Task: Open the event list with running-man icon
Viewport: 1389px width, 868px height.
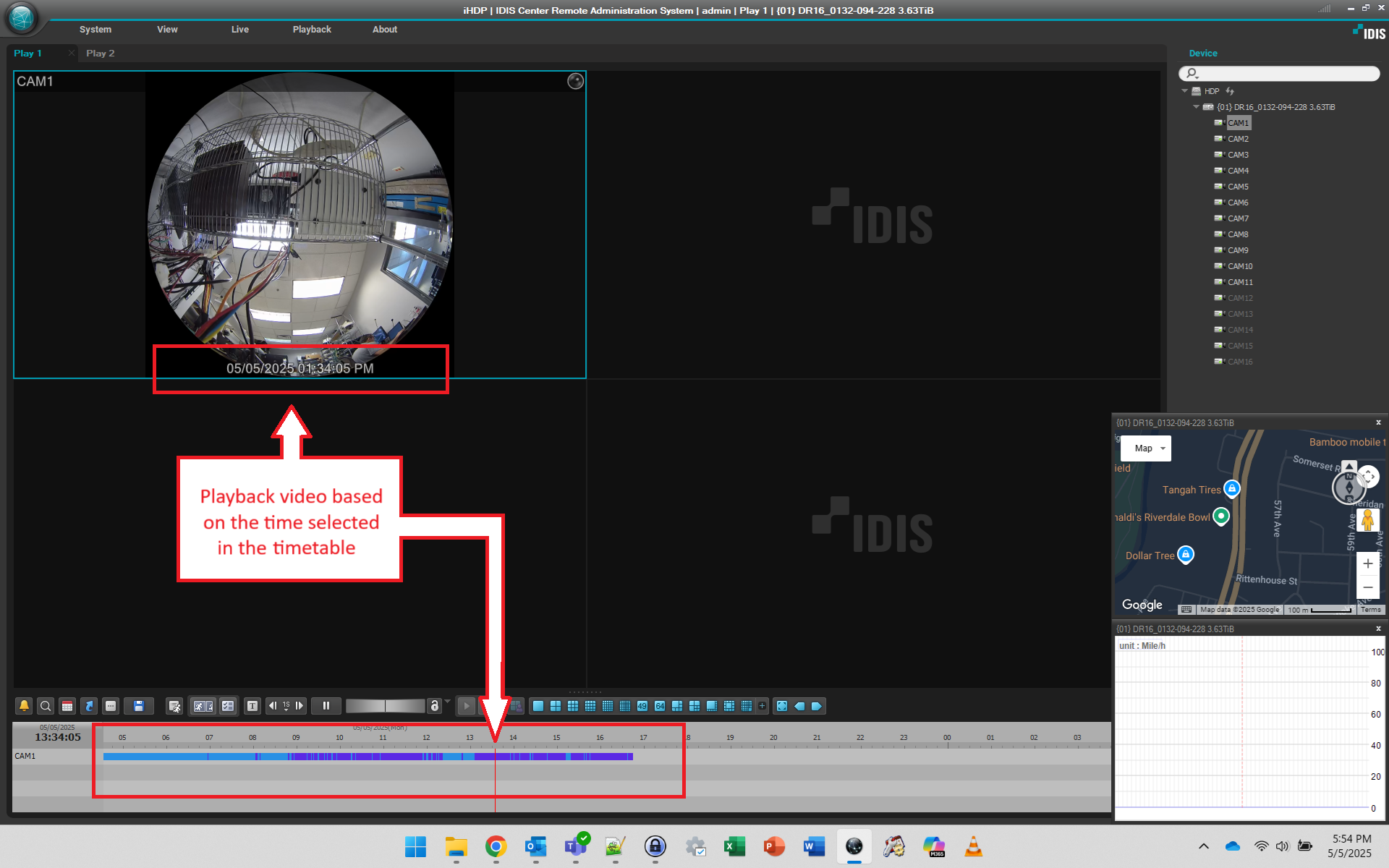Action: [x=174, y=706]
